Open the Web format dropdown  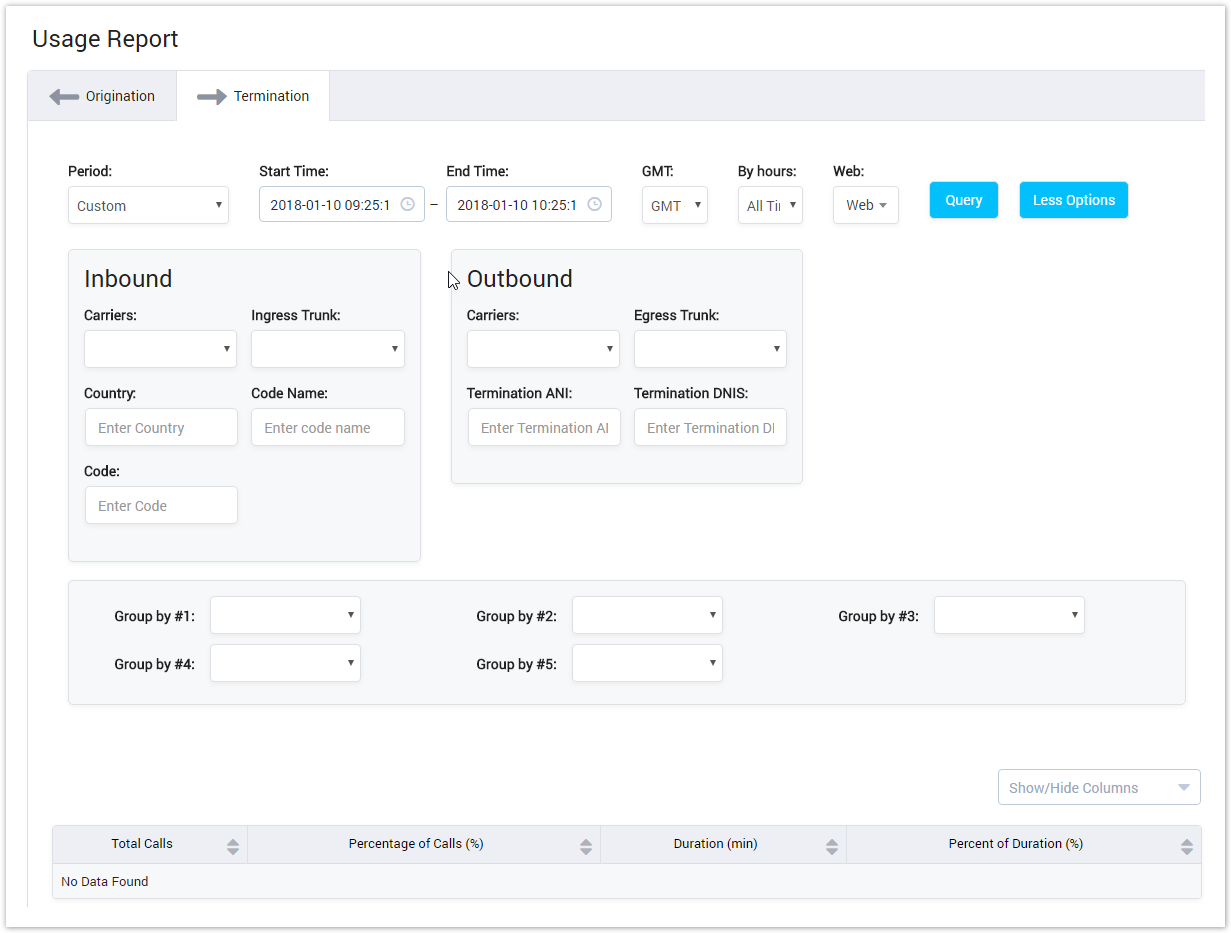click(865, 205)
